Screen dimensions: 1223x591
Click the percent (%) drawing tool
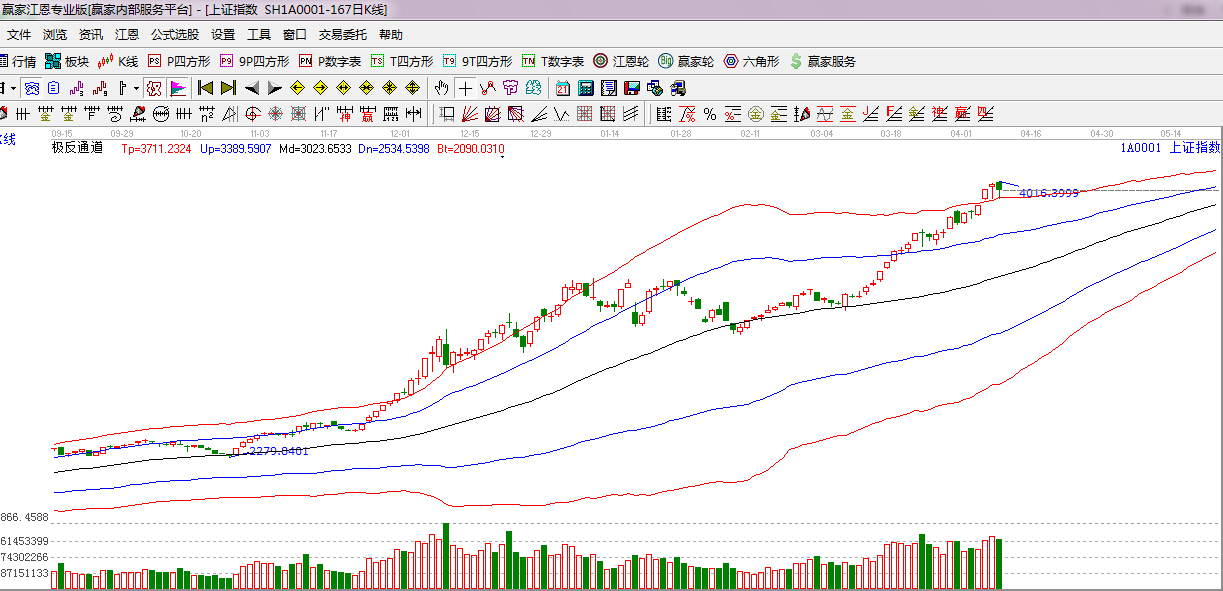point(710,113)
